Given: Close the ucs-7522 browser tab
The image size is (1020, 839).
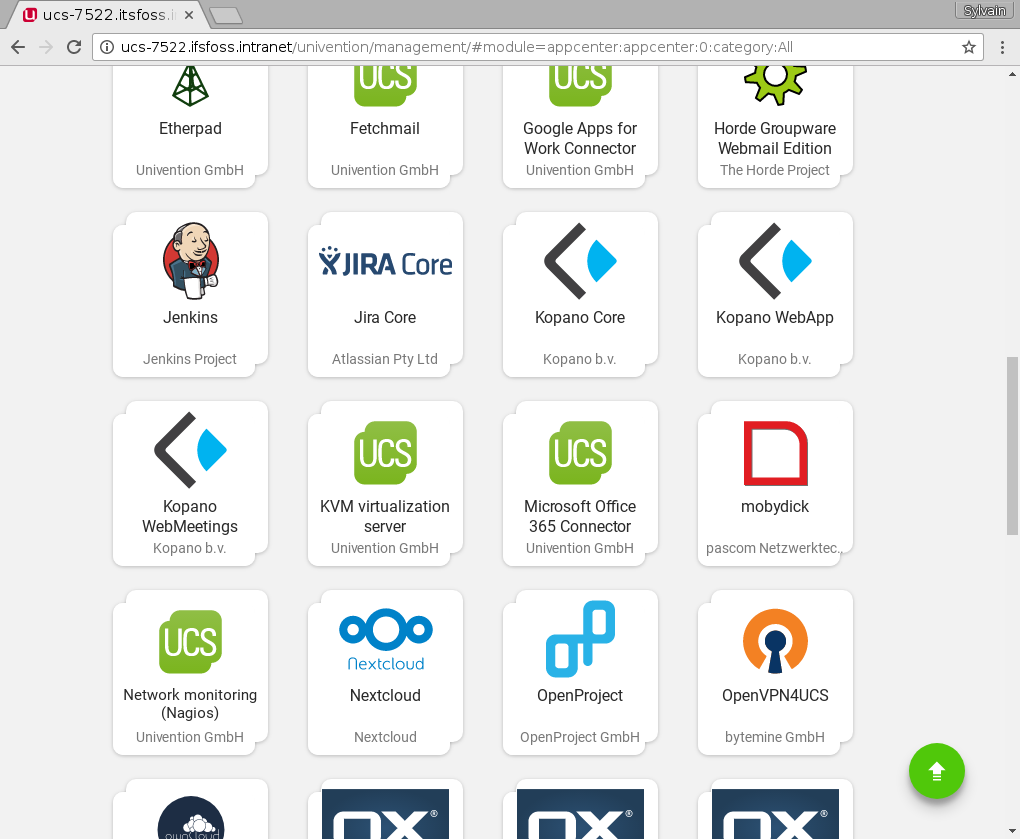Looking at the screenshot, I should coord(189,15).
